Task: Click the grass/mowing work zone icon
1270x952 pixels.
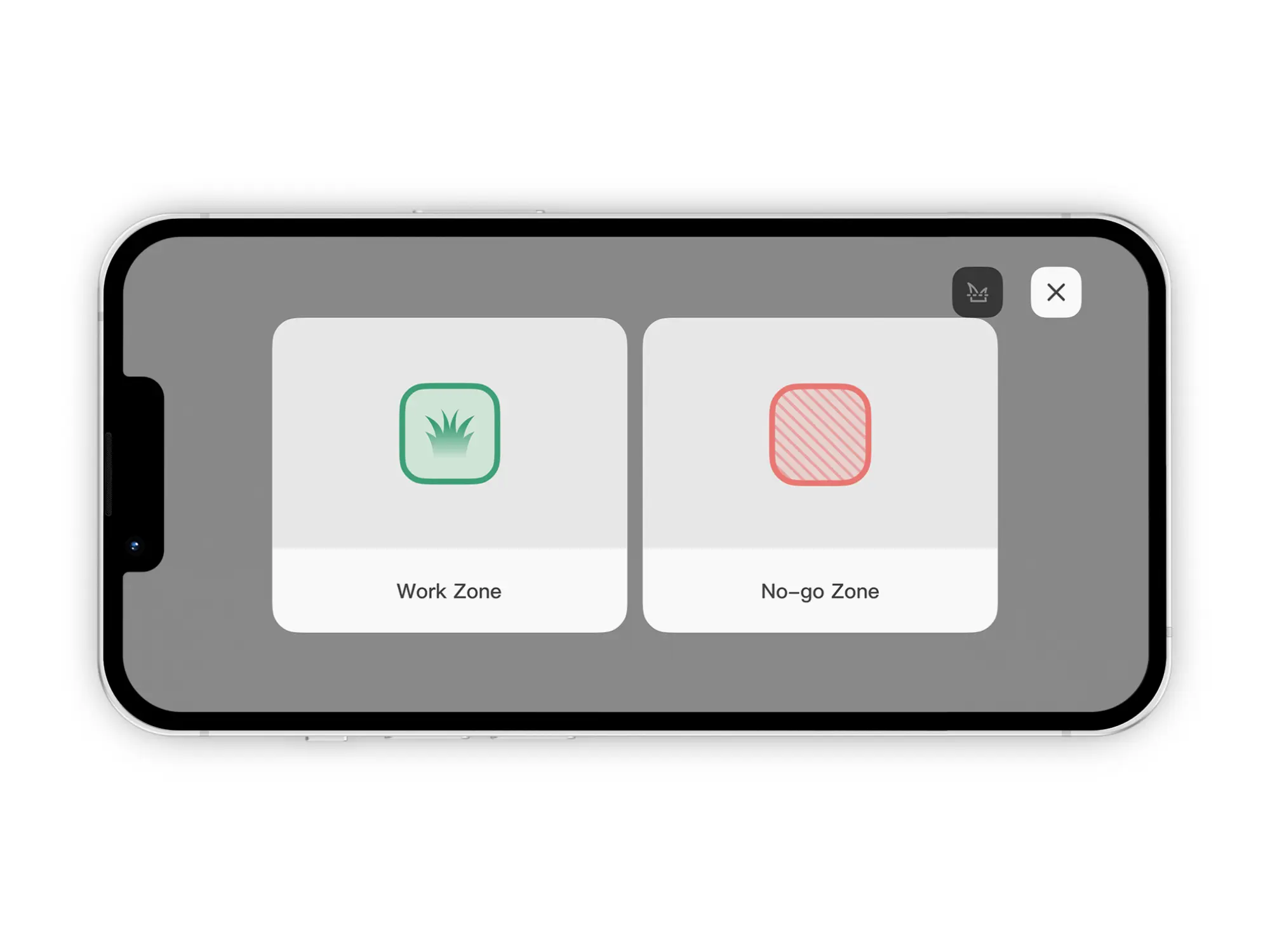Action: pyautogui.click(x=450, y=434)
